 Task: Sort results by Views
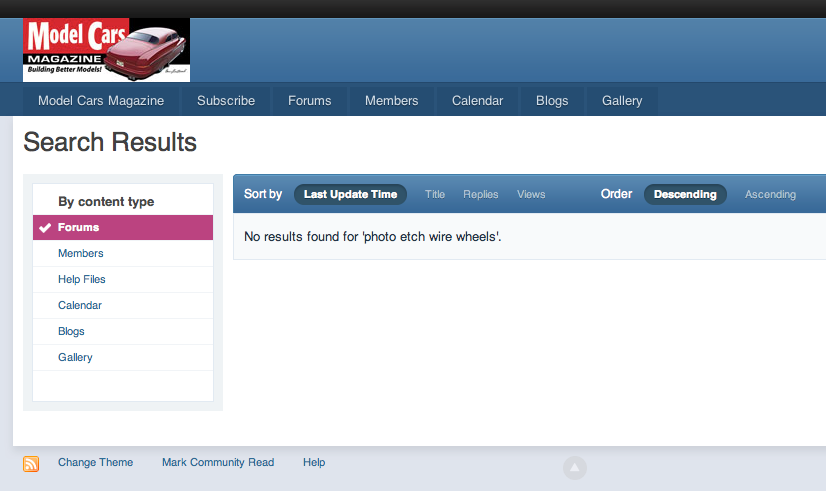click(x=531, y=194)
